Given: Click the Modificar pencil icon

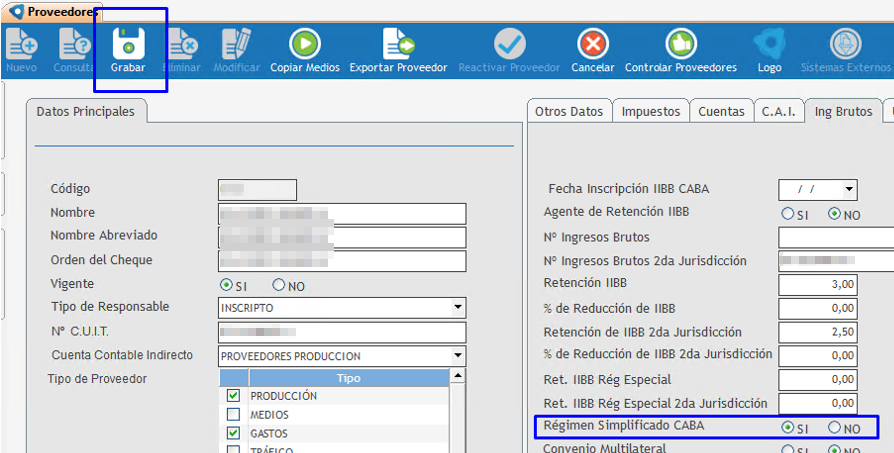Looking at the screenshot, I should [x=236, y=44].
